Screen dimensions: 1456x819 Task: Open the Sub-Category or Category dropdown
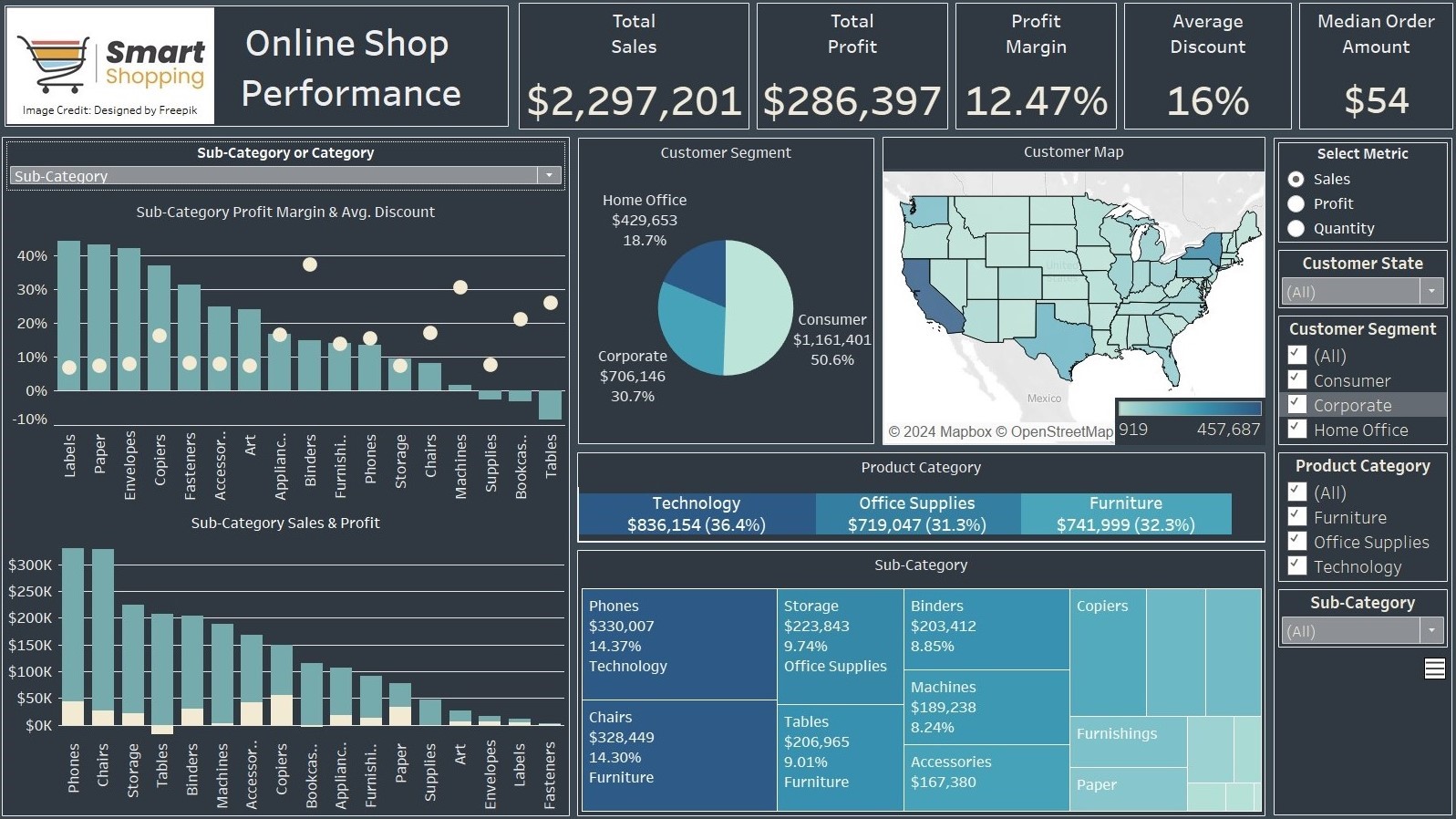(285, 176)
